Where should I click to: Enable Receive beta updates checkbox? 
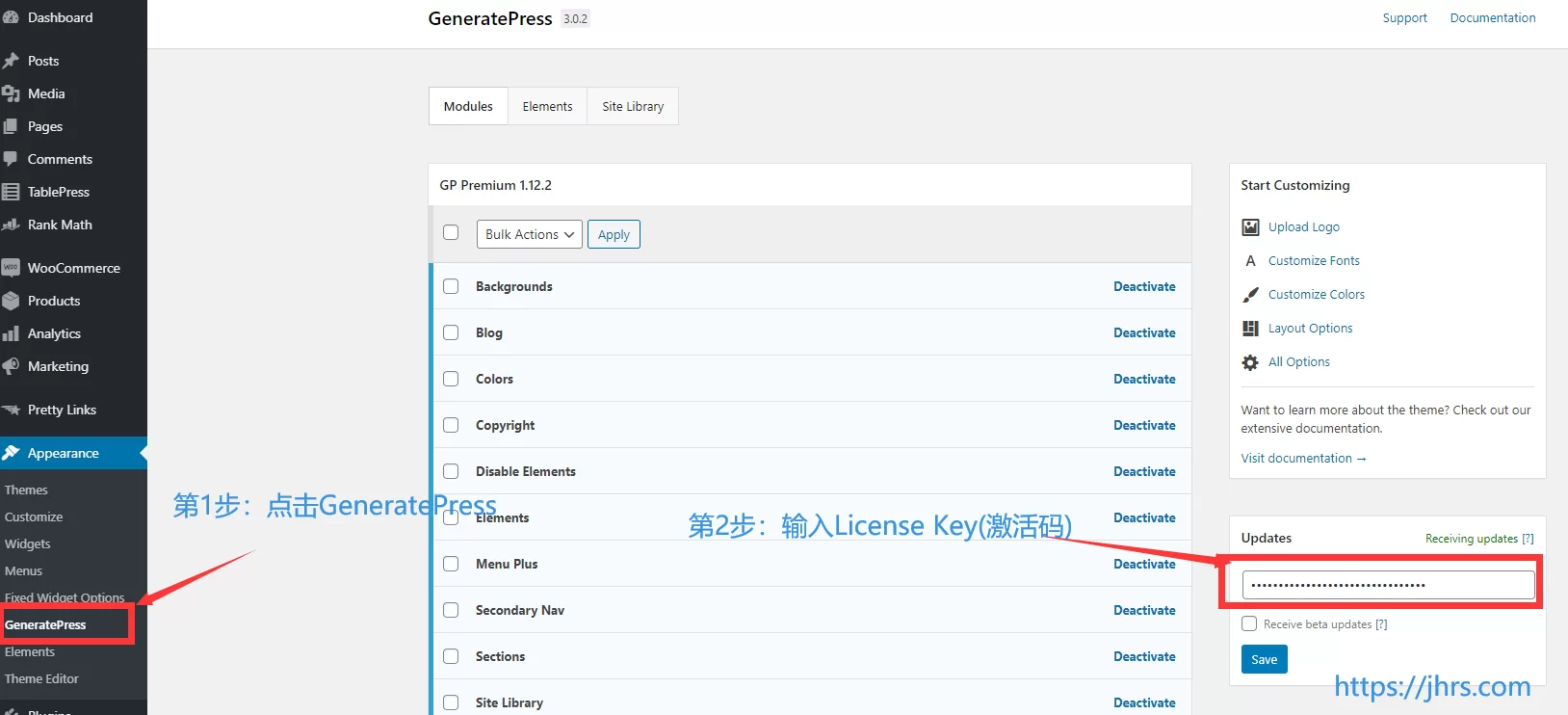(x=1249, y=623)
